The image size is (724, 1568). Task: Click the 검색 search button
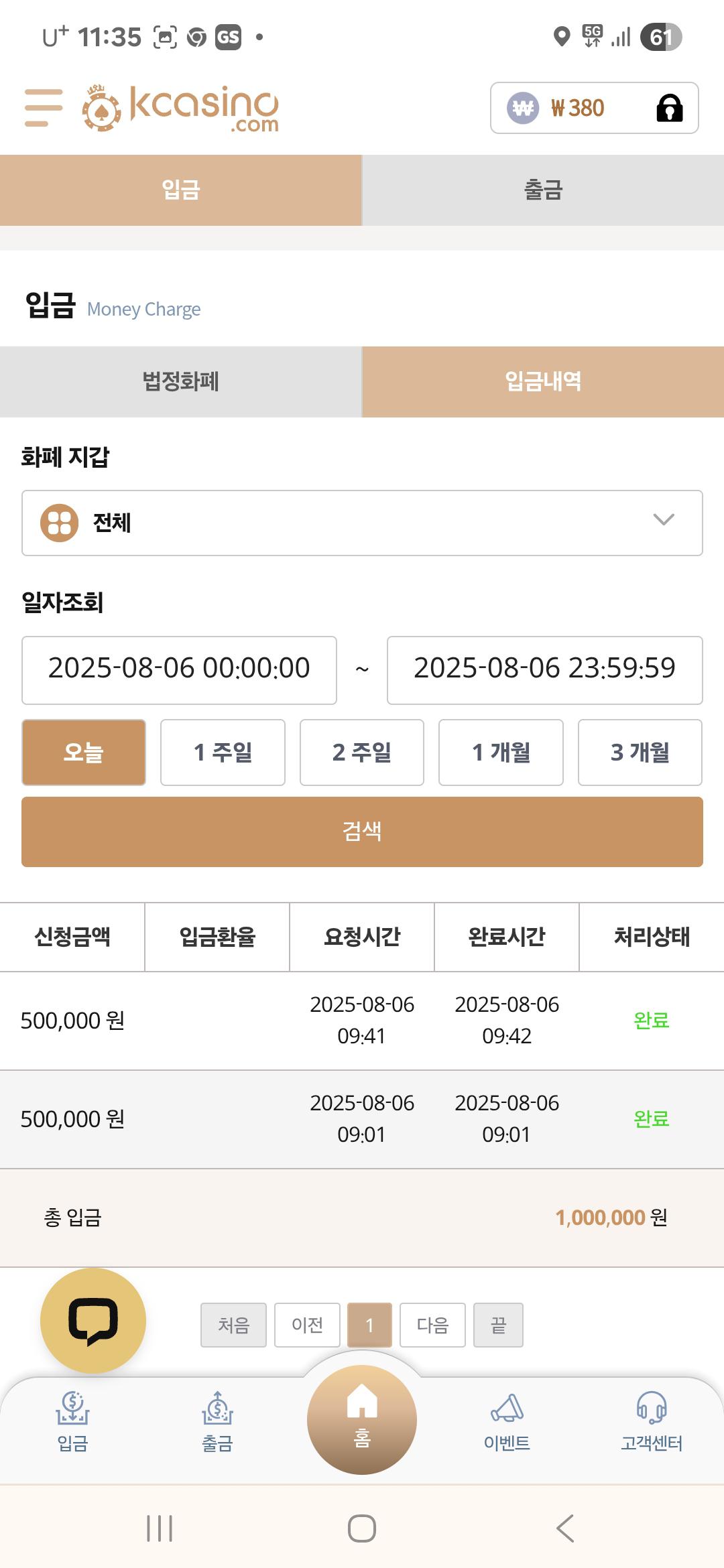coord(362,832)
